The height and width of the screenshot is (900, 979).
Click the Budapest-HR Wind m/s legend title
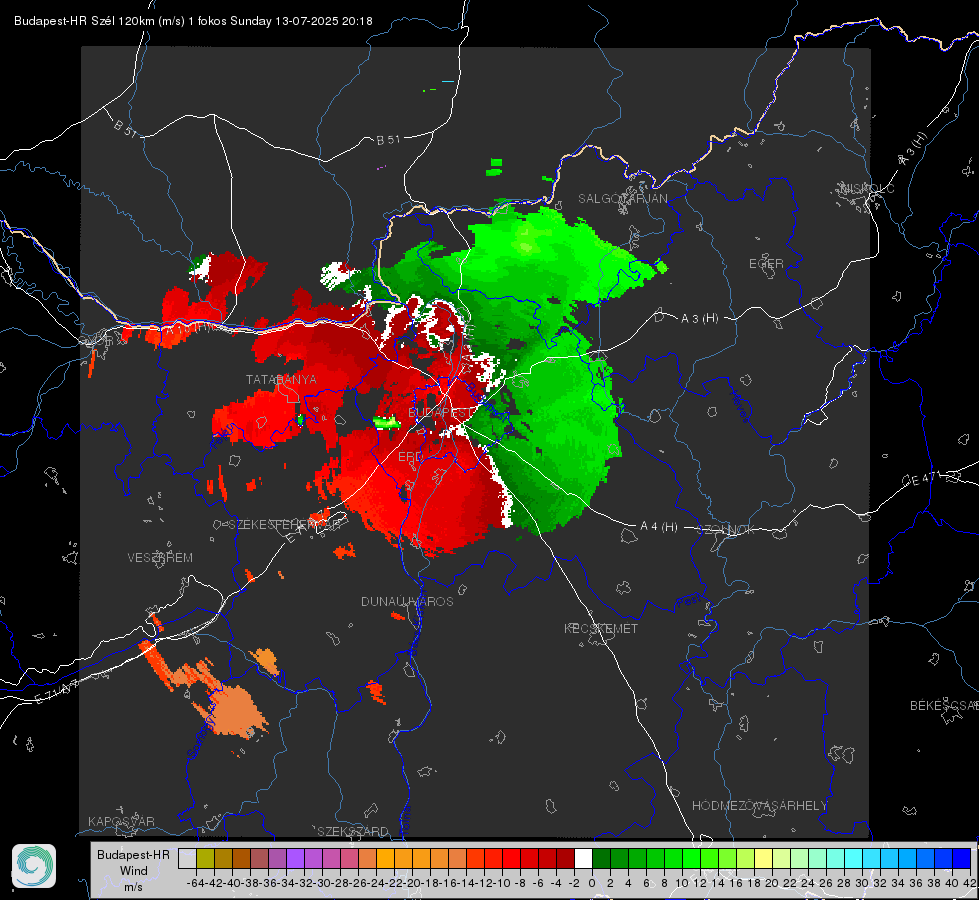point(134,871)
